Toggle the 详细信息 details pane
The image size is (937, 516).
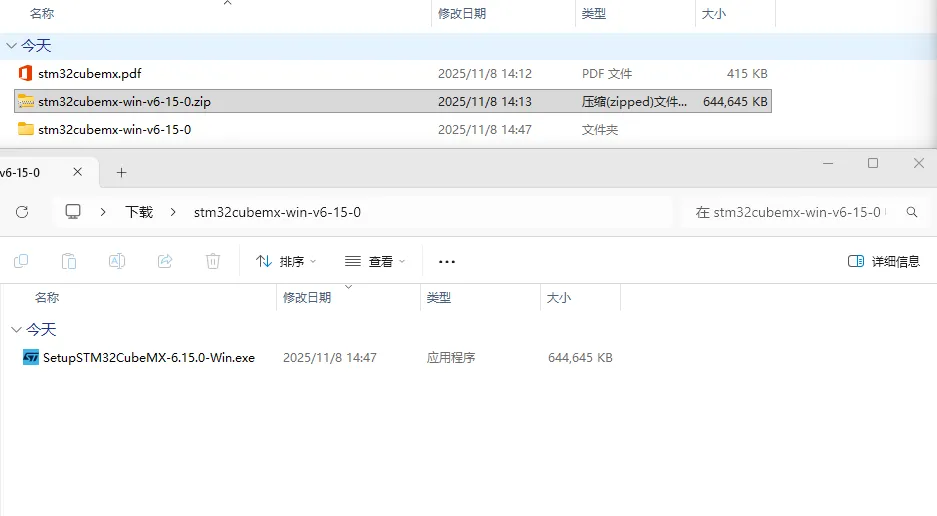(x=884, y=261)
